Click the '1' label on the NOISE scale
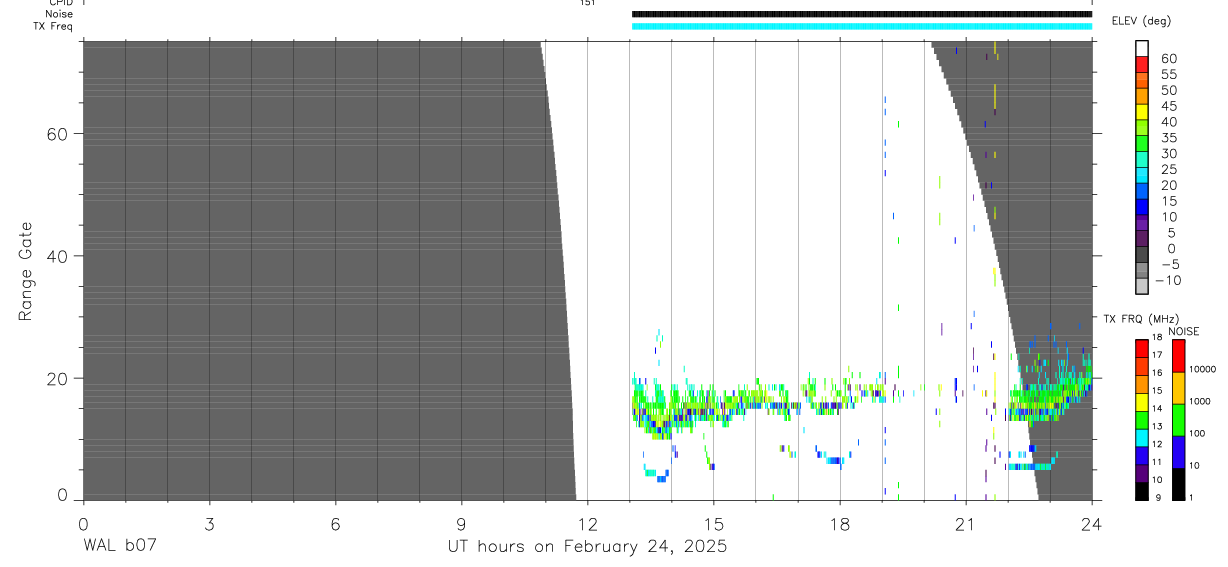The height and width of the screenshot is (567, 1228). click(1193, 498)
